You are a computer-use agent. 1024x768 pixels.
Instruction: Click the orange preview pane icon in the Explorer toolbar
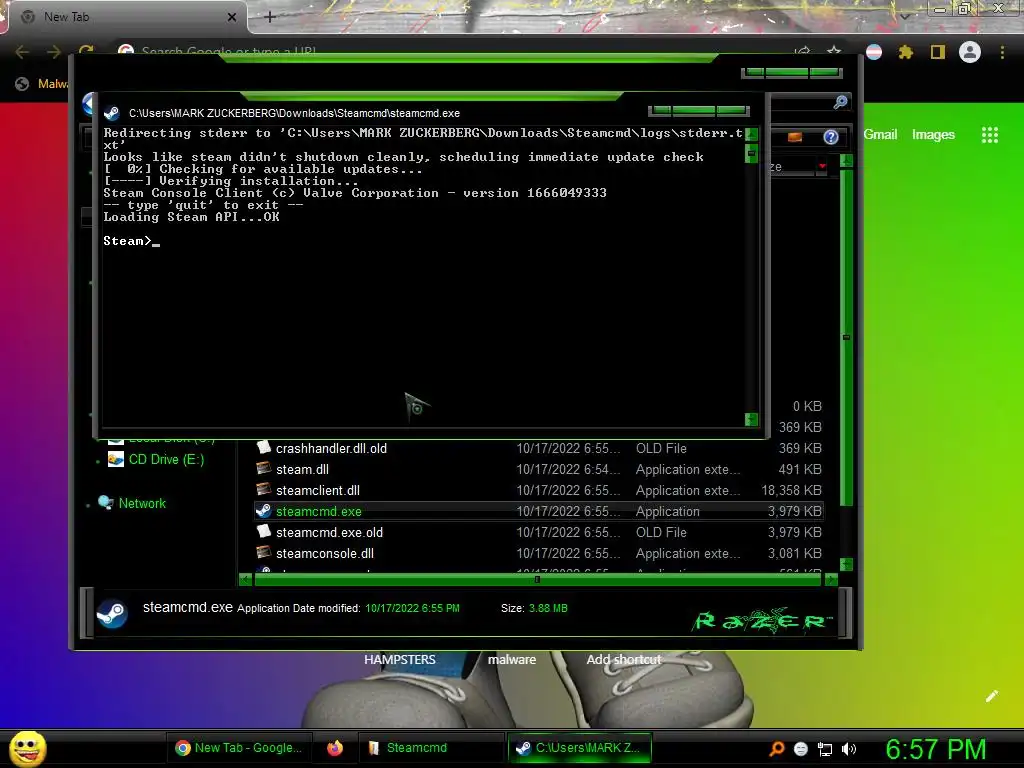795,136
